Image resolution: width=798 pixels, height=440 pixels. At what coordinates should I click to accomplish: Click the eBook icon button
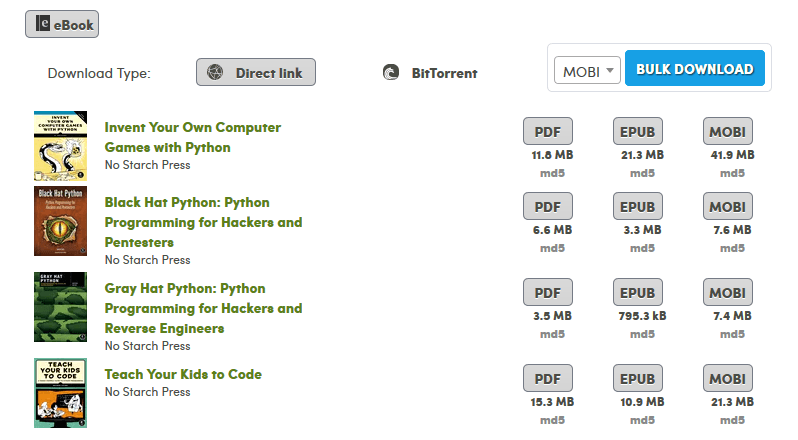tap(62, 24)
